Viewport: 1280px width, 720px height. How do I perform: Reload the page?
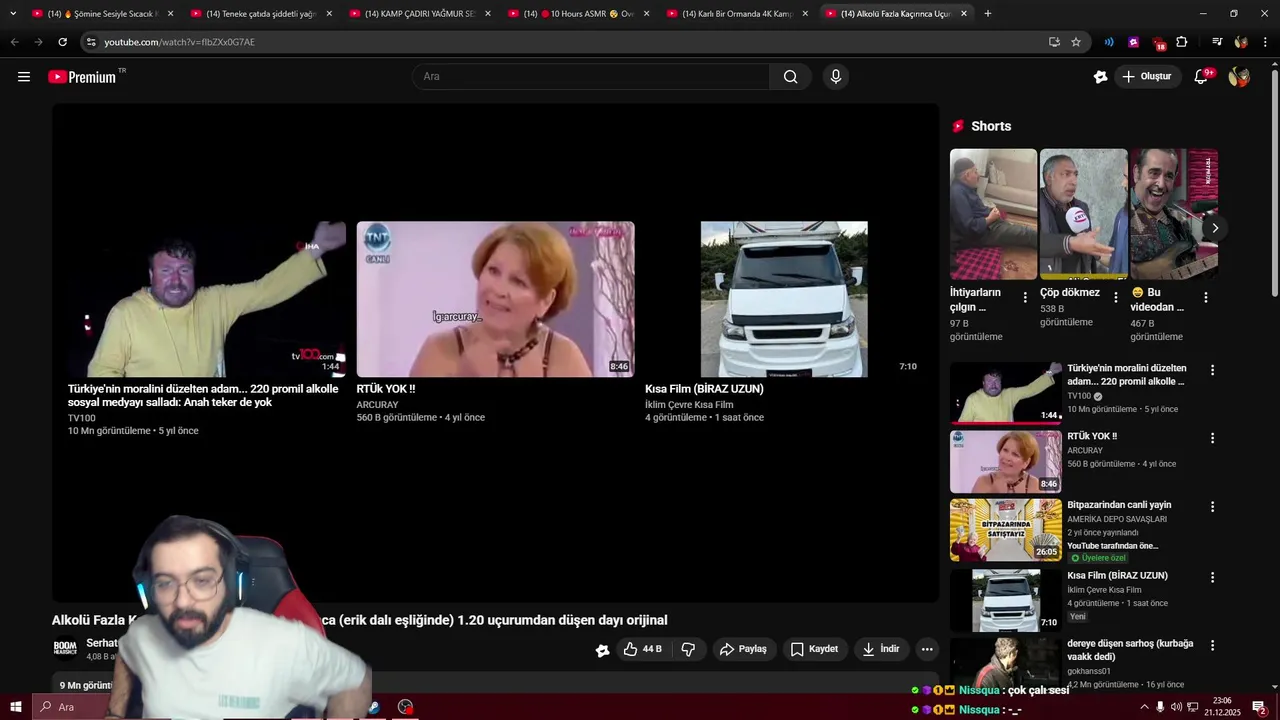coord(62,42)
